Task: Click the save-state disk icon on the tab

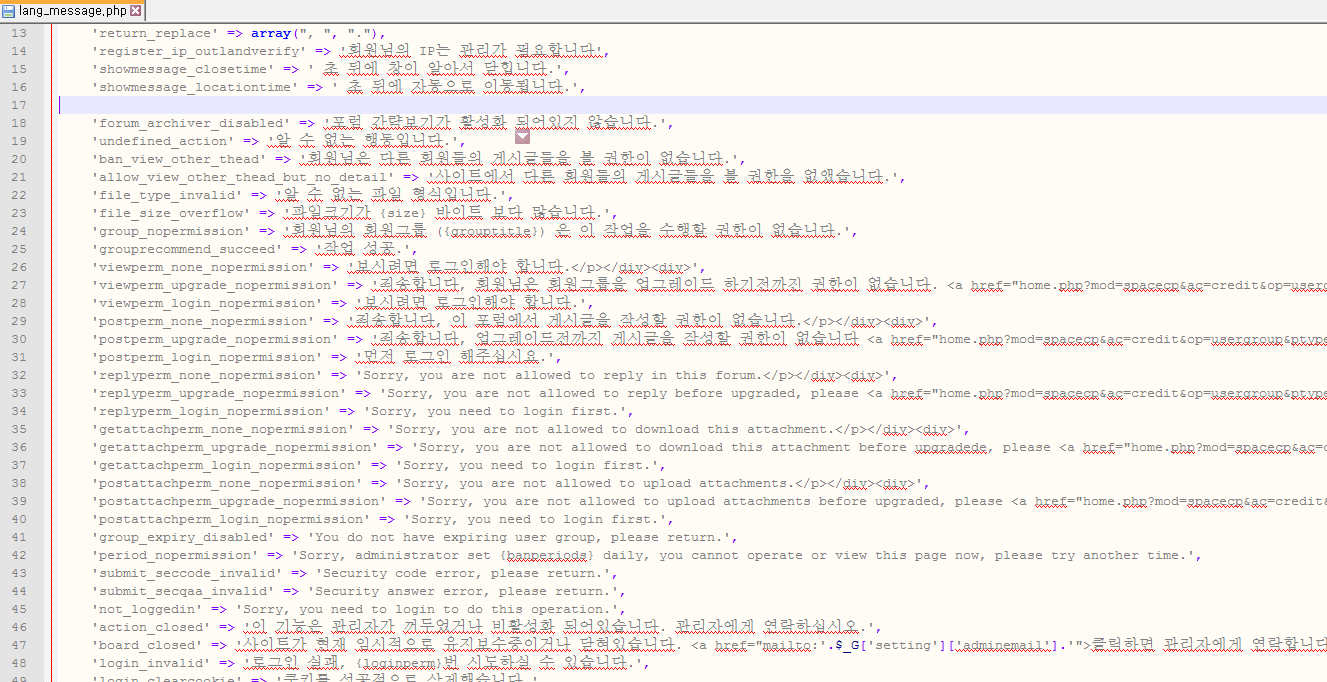Action: point(9,11)
